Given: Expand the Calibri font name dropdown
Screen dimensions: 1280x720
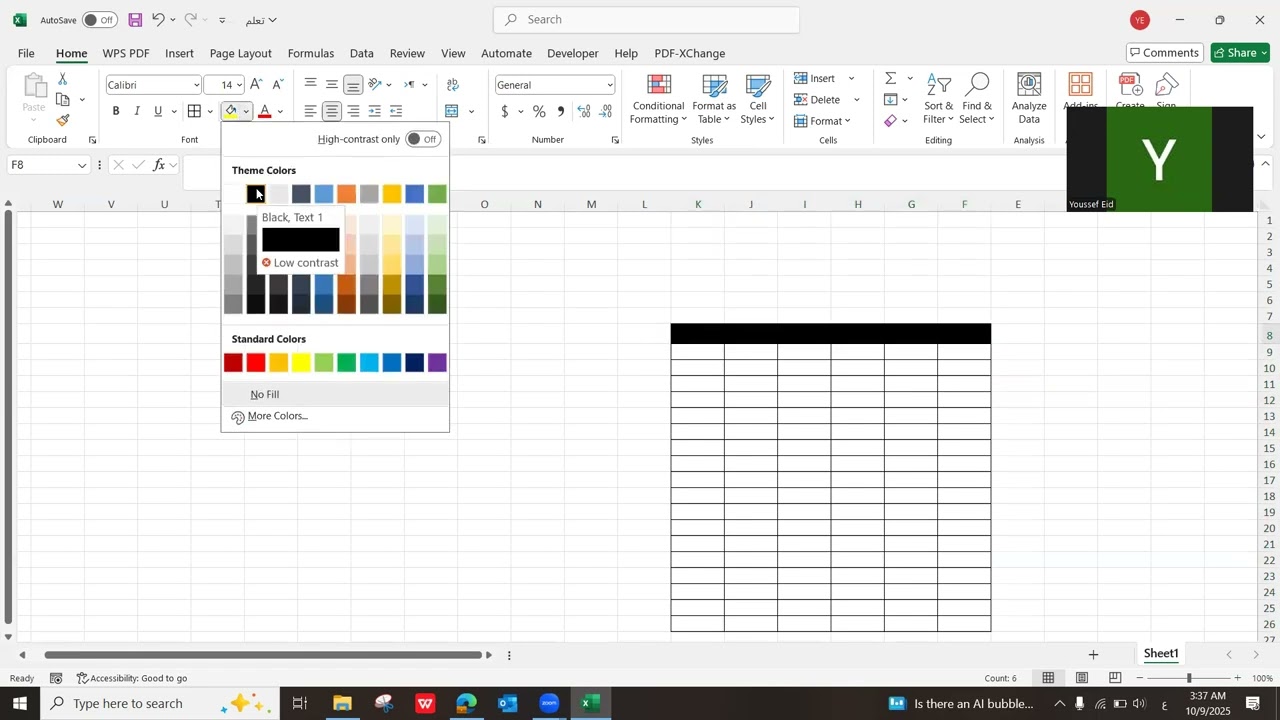Looking at the screenshot, I should pos(196,85).
